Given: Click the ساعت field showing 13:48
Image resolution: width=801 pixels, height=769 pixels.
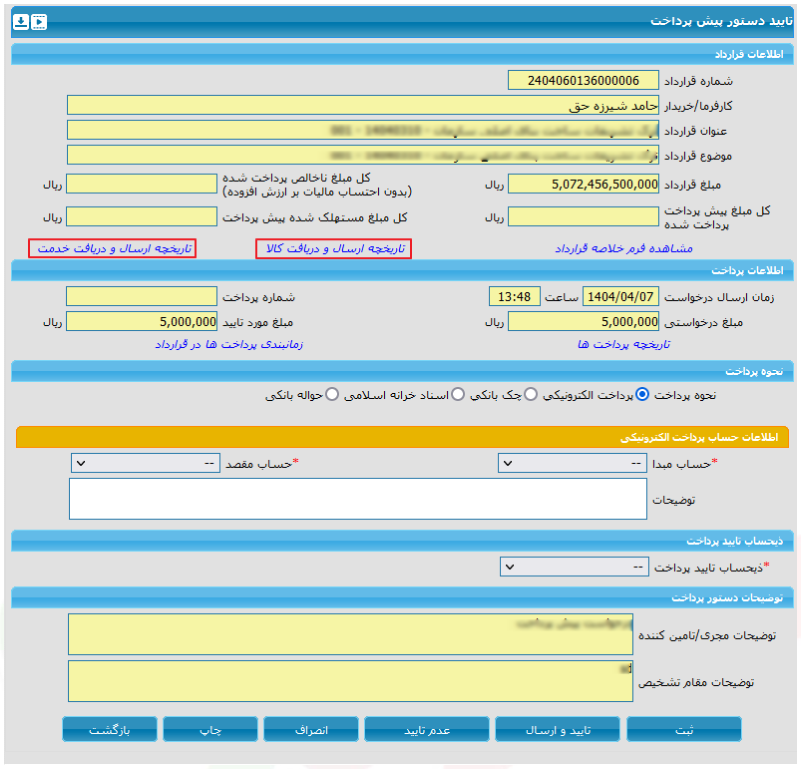Looking at the screenshot, I should click(x=514, y=296).
